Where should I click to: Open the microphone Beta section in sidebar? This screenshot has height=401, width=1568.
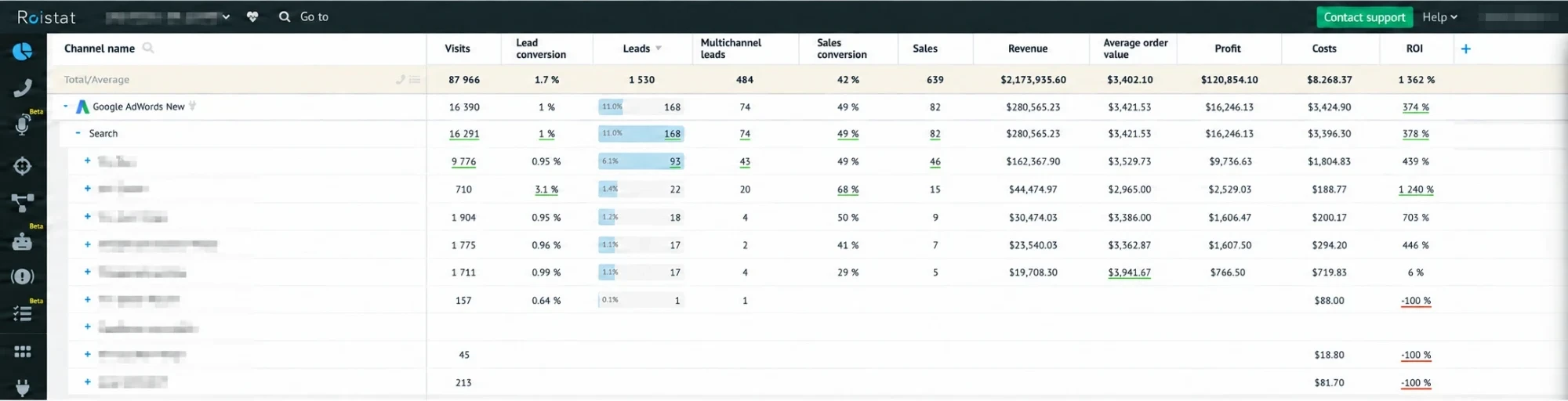click(x=23, y=125)
